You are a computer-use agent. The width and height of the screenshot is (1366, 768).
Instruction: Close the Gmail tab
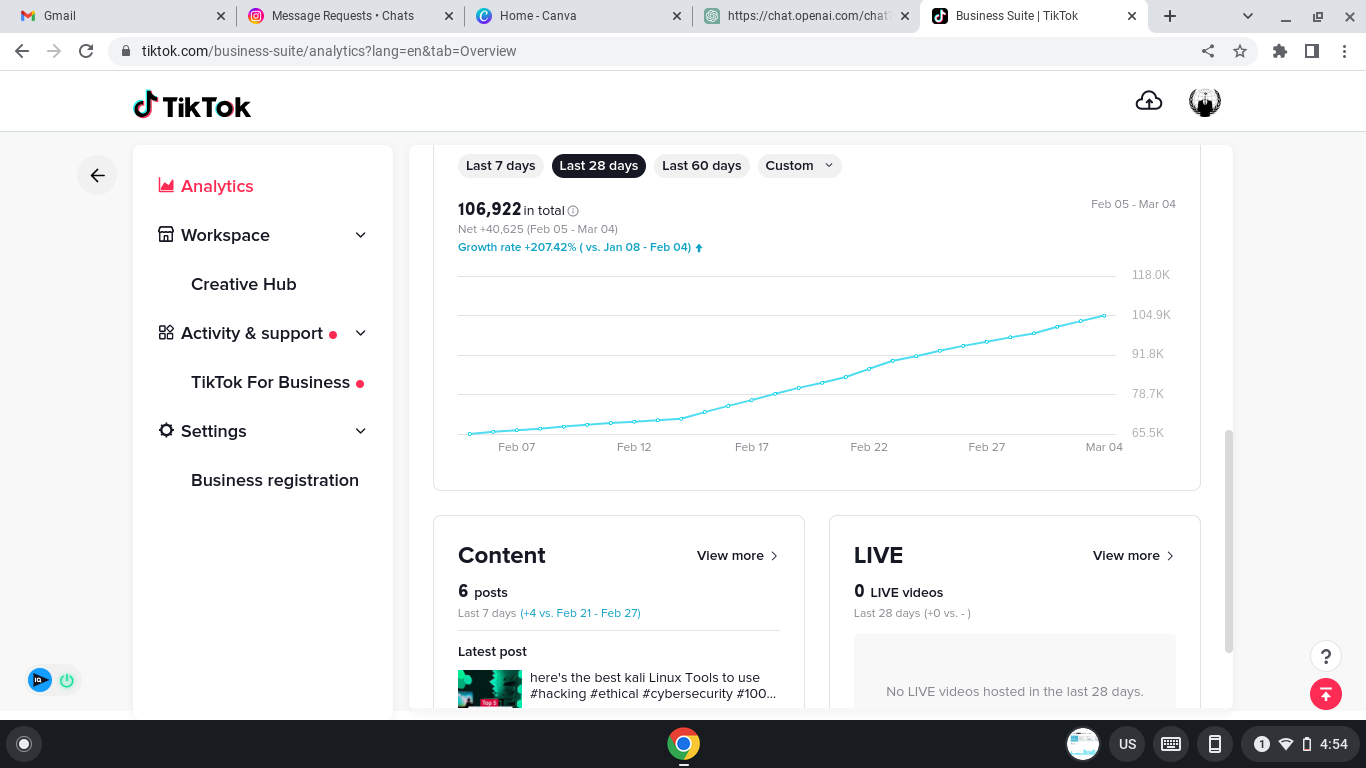221,16
